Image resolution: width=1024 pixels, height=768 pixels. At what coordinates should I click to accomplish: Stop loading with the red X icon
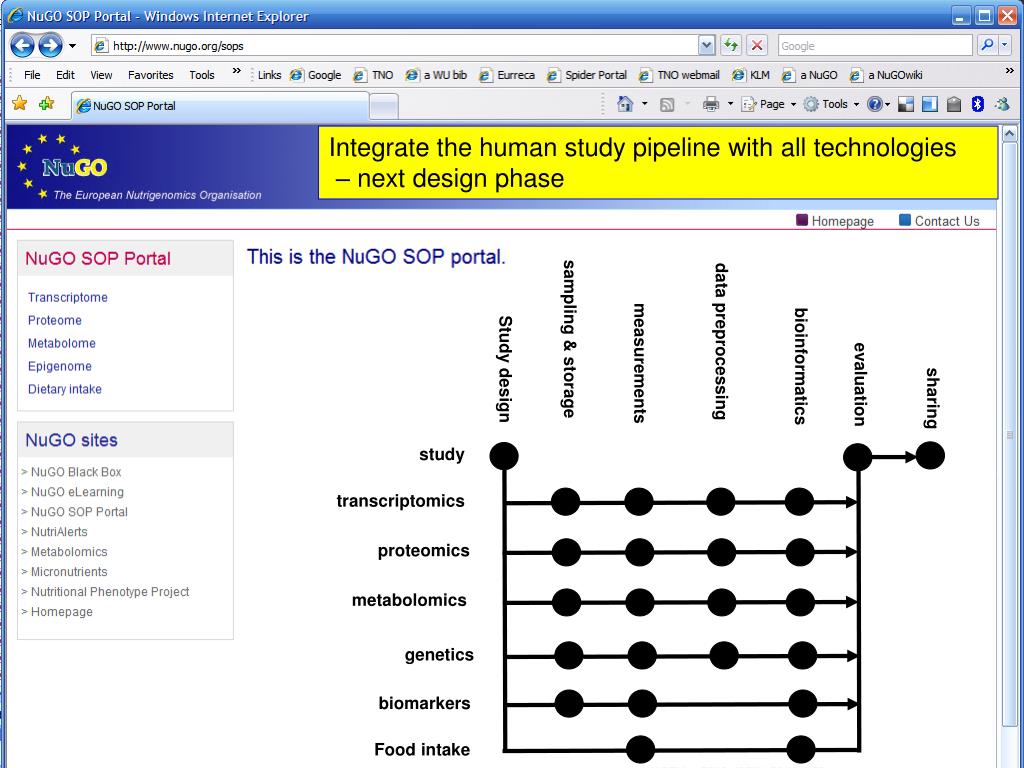pos(757,46)
